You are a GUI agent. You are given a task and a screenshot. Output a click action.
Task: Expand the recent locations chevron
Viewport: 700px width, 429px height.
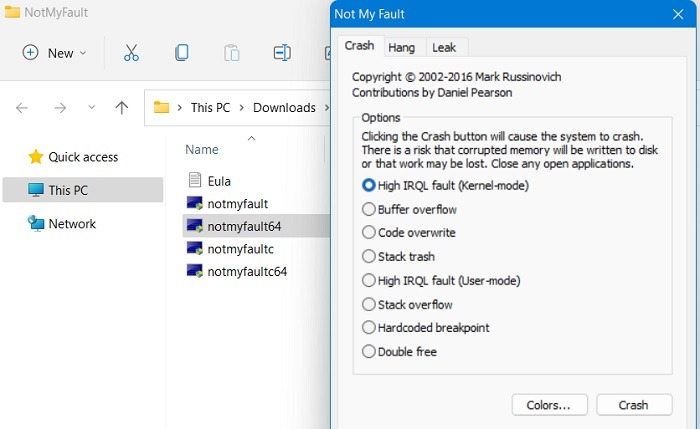click(92, 108)
